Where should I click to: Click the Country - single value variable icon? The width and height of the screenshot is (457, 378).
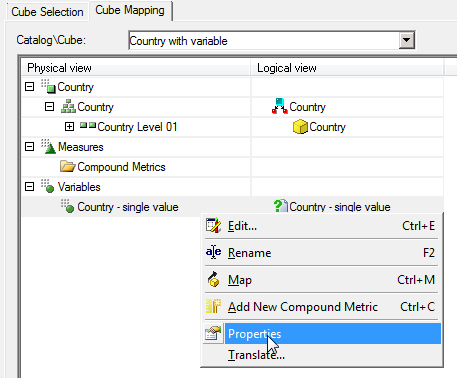[x=67, y=206]
